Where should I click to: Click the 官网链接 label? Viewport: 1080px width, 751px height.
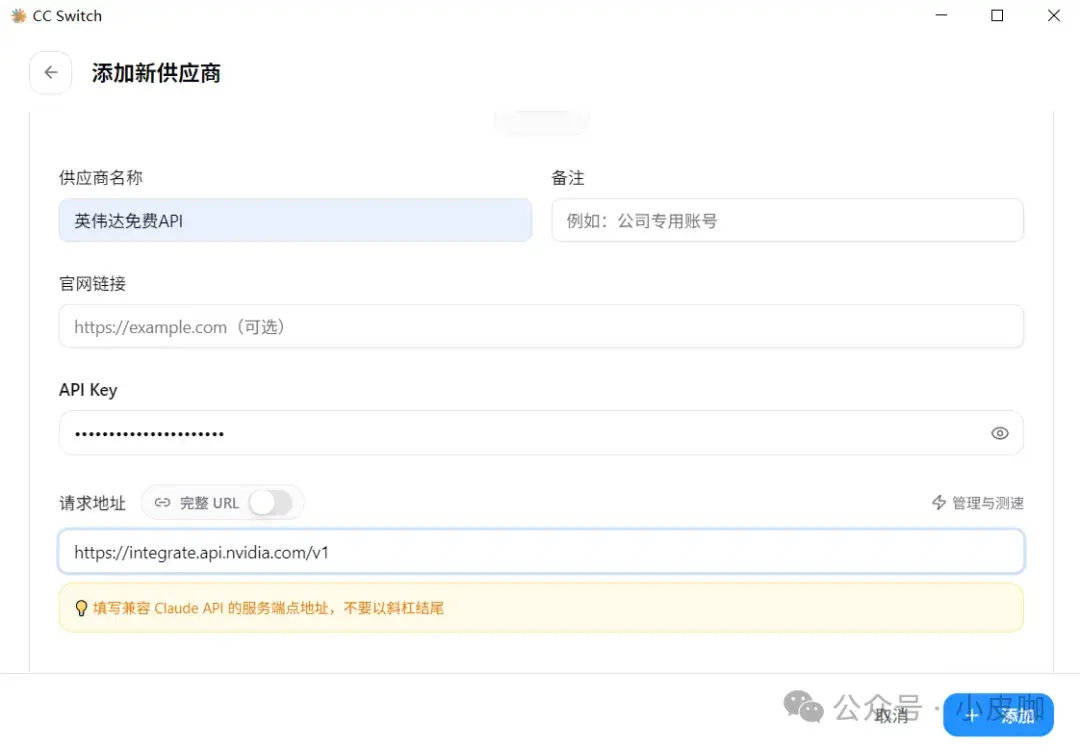[x=92, y=284]
